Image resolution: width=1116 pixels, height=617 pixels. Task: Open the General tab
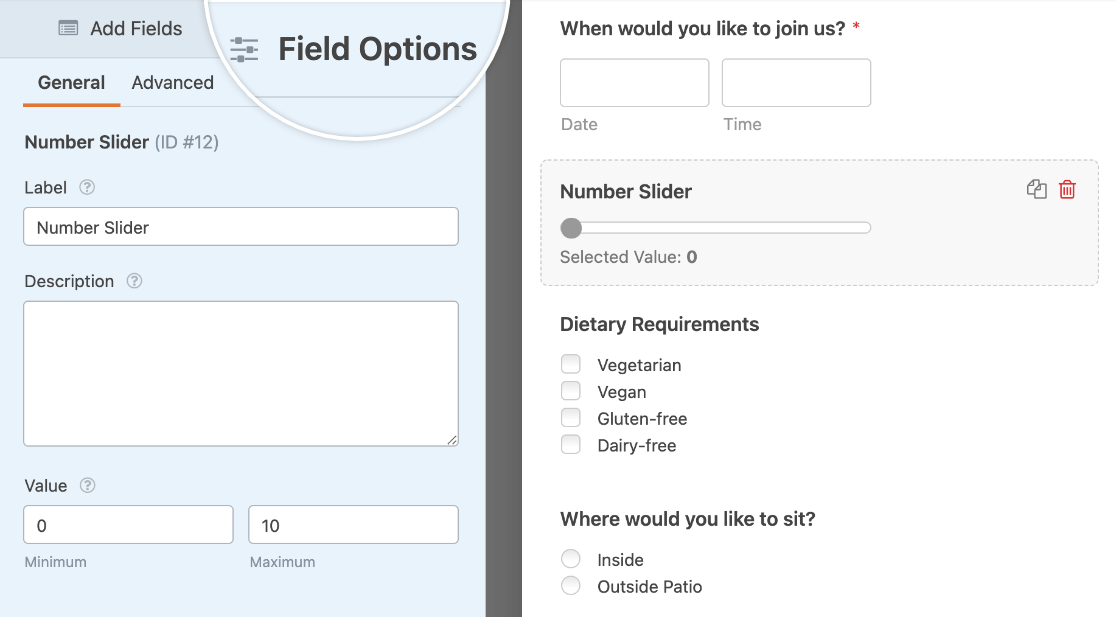71,83
